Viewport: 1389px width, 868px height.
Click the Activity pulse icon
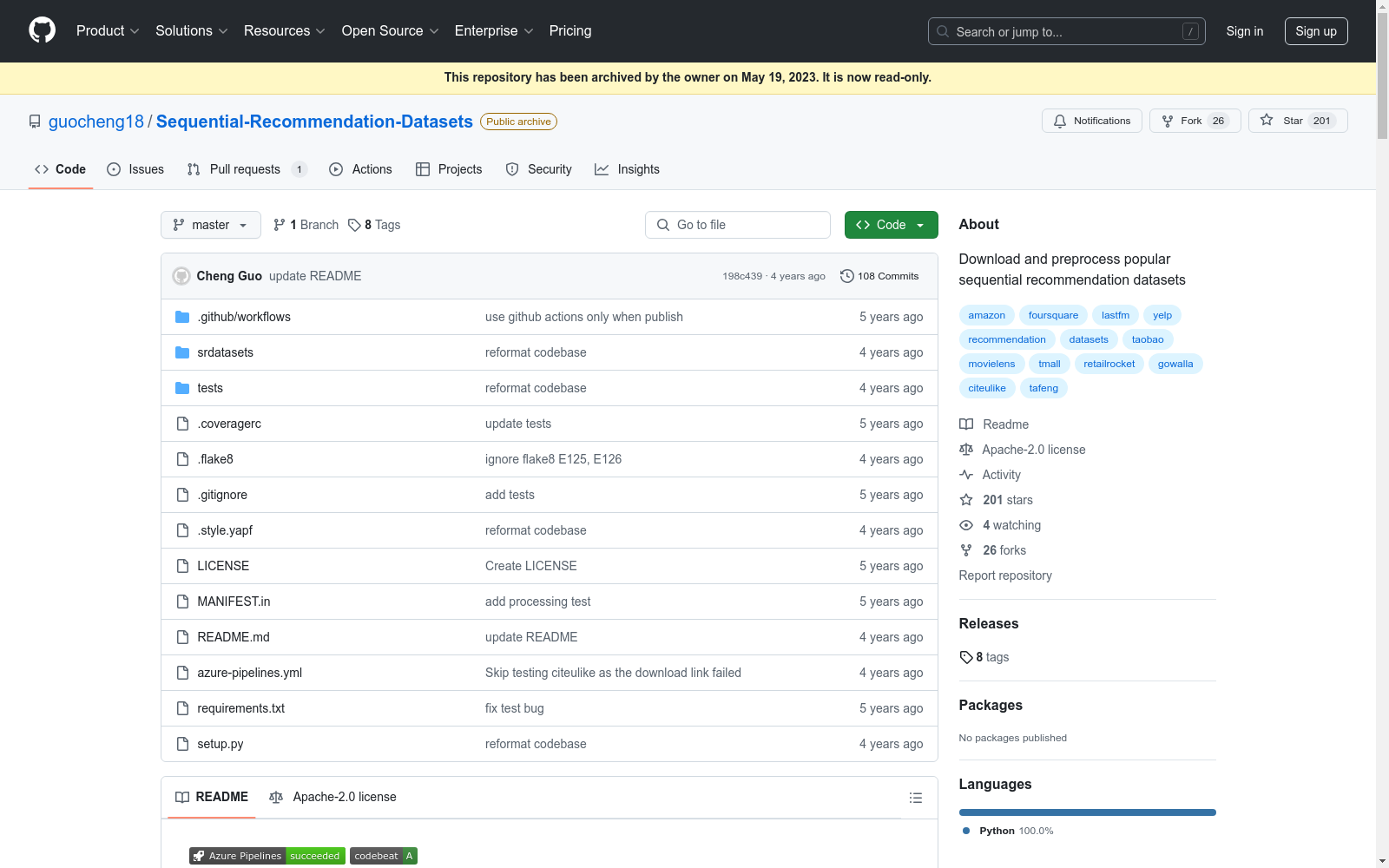[x=966, y=475]
